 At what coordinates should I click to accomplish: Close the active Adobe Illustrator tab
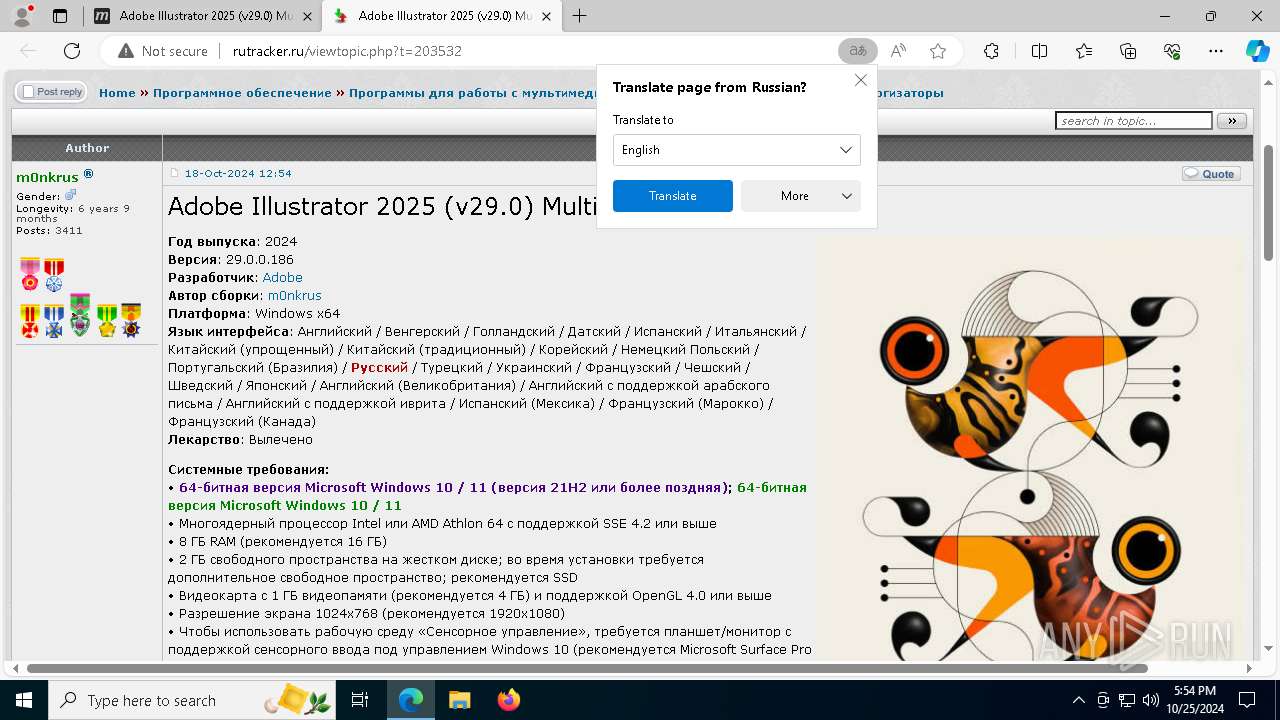point(546,16)
